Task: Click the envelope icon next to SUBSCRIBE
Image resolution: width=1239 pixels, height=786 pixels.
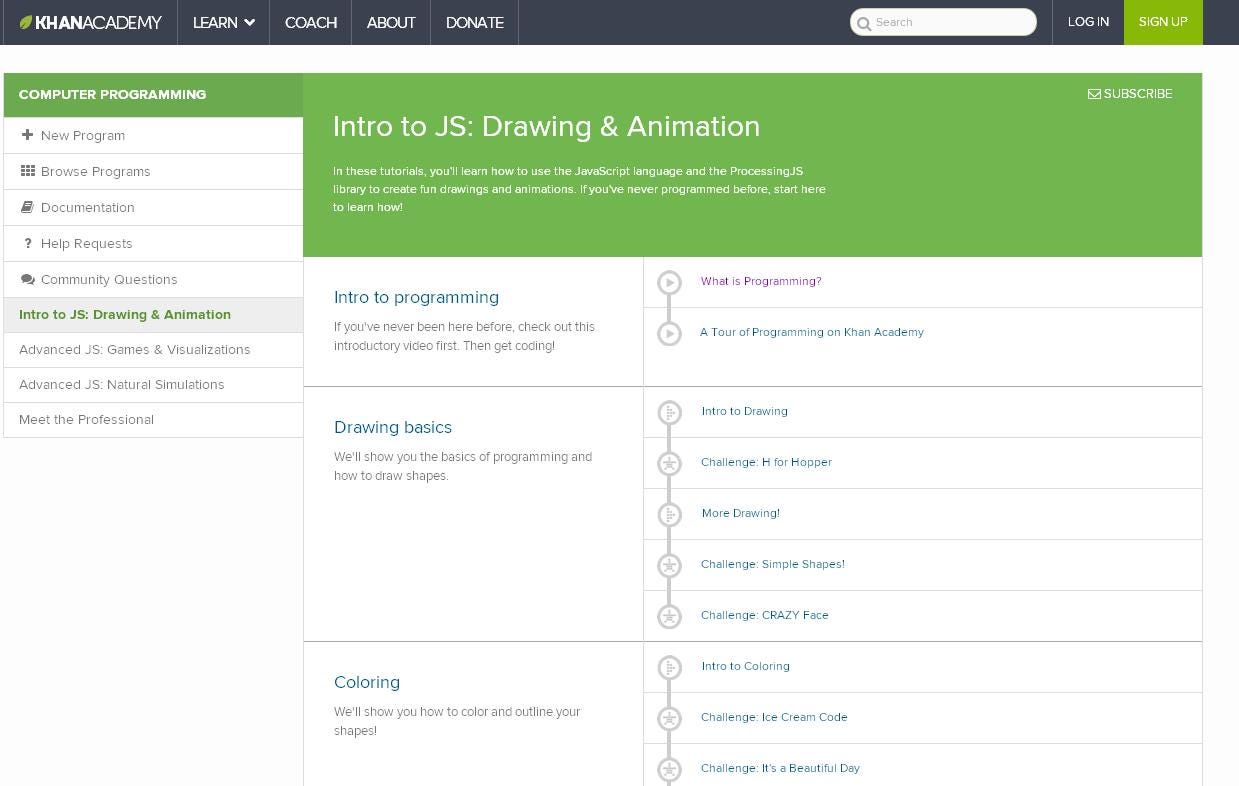Action: 1094,94
